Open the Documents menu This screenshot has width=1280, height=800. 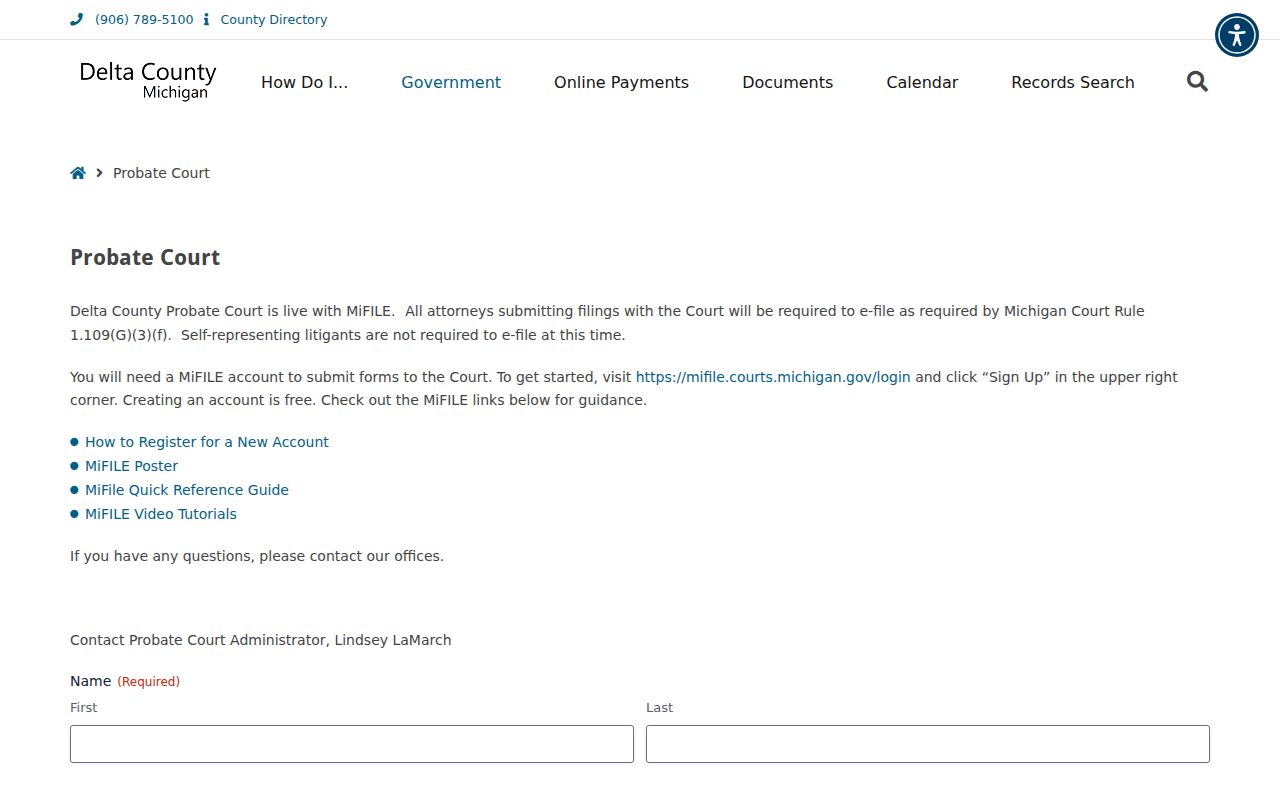pyautogui.click(x=788, y=82)
